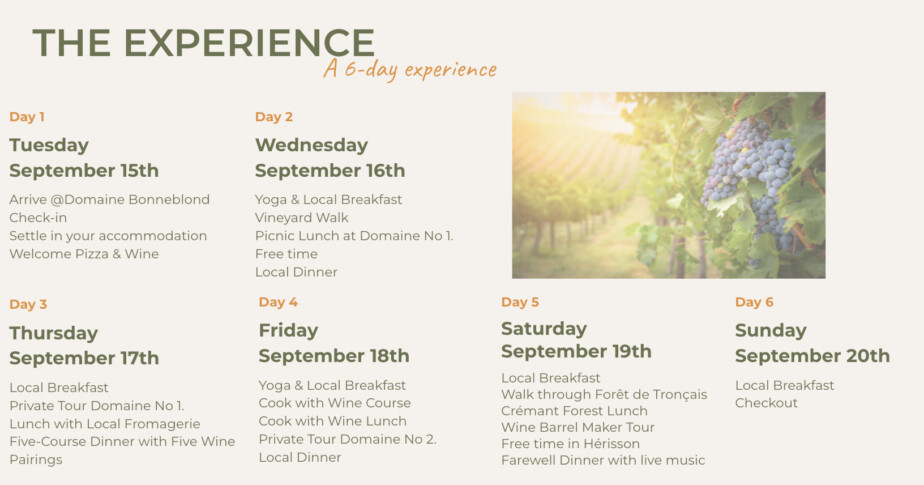The image size is (924, 485).
Task: Click 'Thursday September 17th' heading
Action: point(84,345)
